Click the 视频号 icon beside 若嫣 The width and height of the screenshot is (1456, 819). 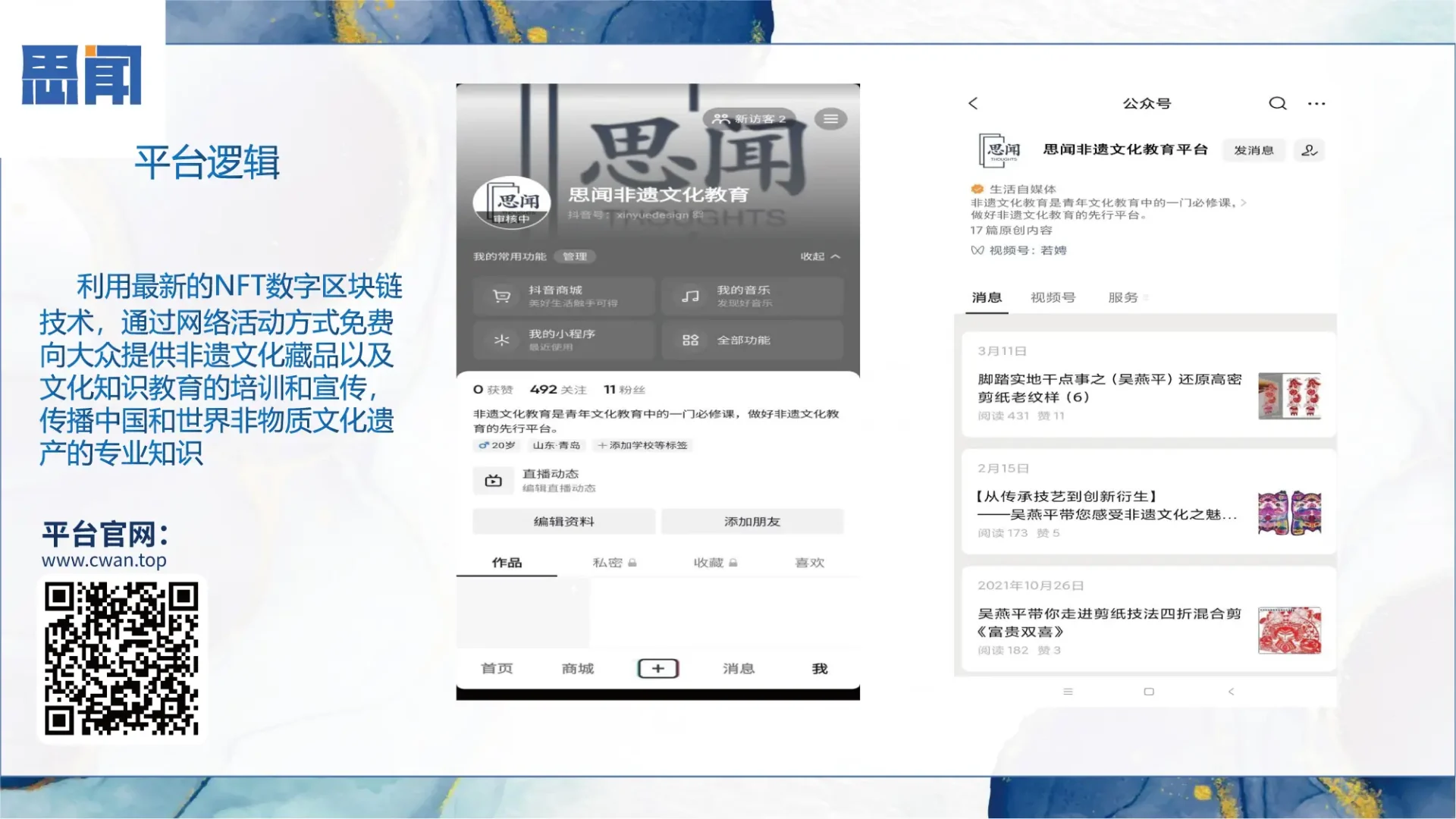[x=977, y=249]
